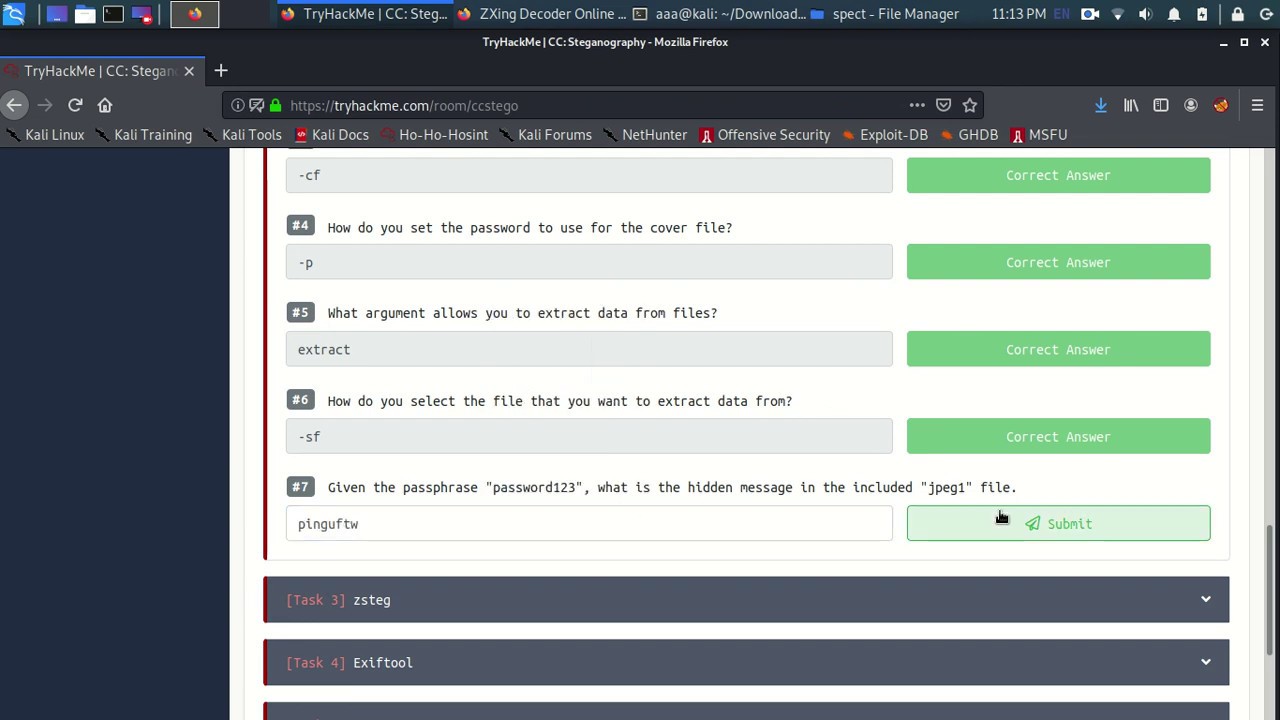Close the TryHackMe browser tab
The width and height of the screenshot is (1280, 720).
[189, 71]
